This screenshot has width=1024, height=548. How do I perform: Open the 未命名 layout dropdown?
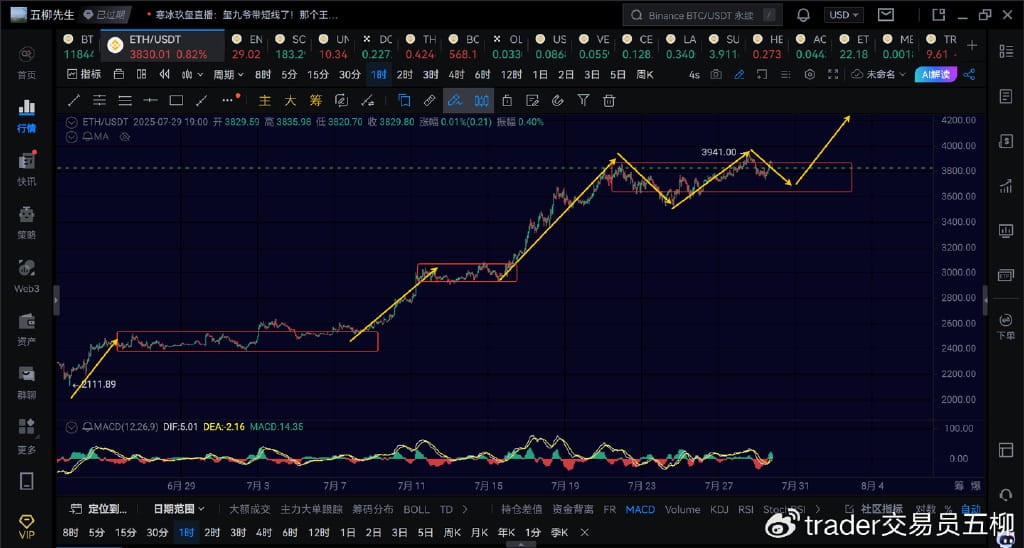[x=880, y=74]
